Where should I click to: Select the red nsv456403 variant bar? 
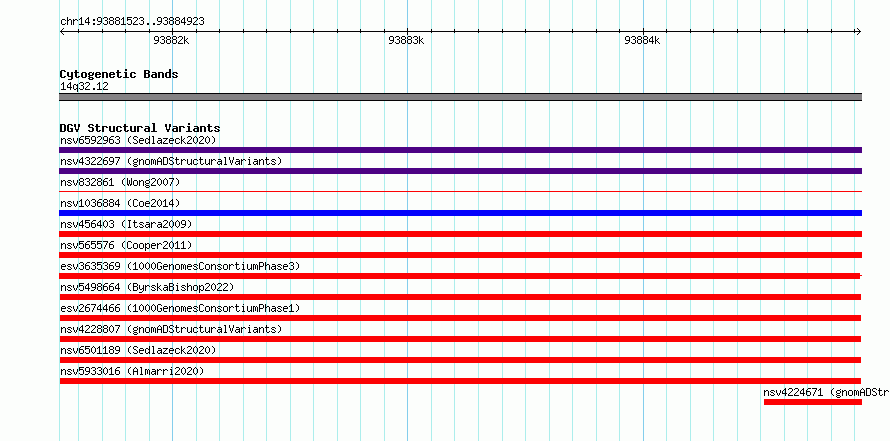pyautogui.click(x=460, y=234)
